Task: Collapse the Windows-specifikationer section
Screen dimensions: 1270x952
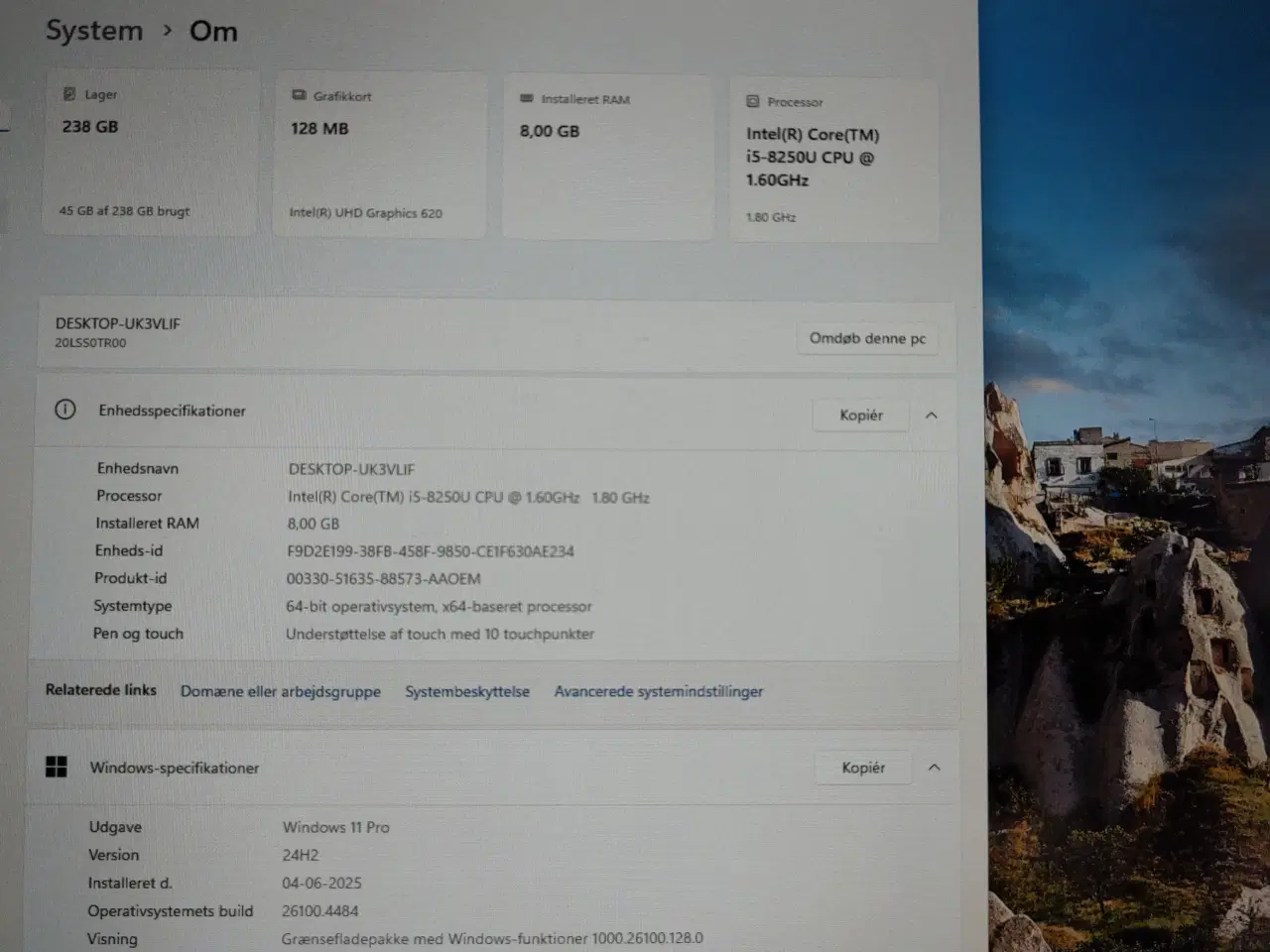Action: [x=934, y=768]
